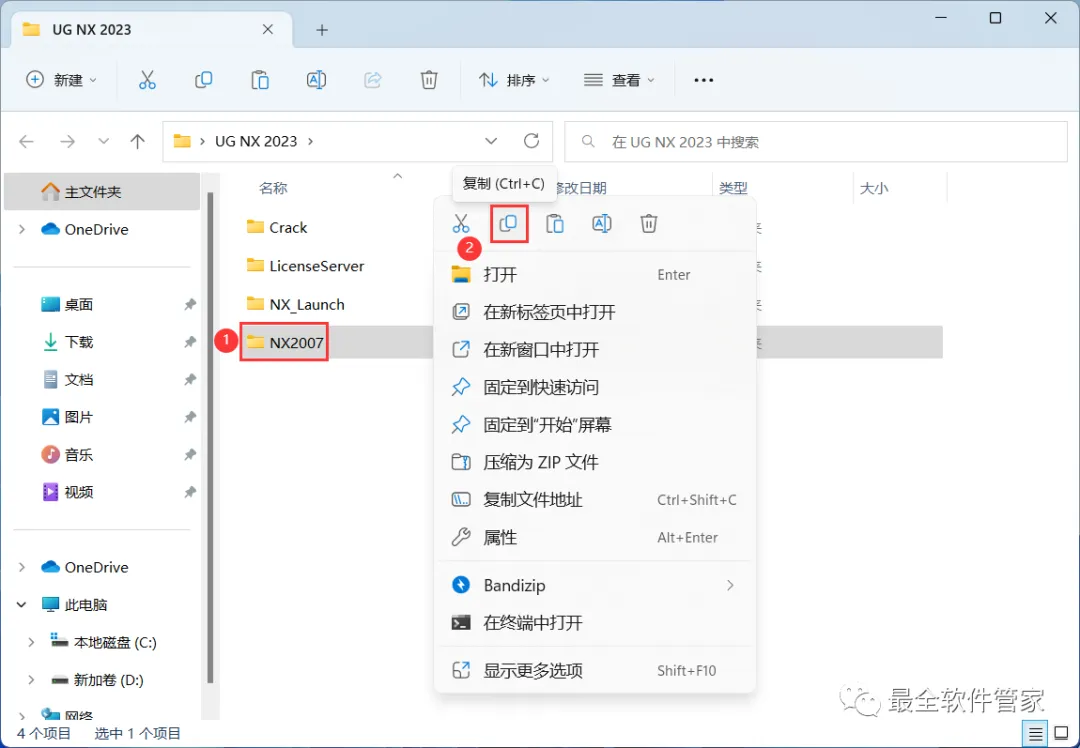Go back with the left arrow button
Screen dimensions: 1080x748
pos(26,141)
